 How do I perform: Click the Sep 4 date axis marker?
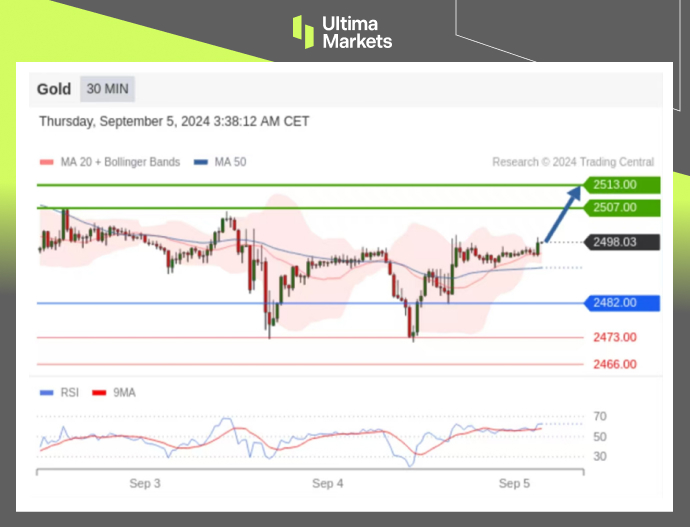pos(328,484)
